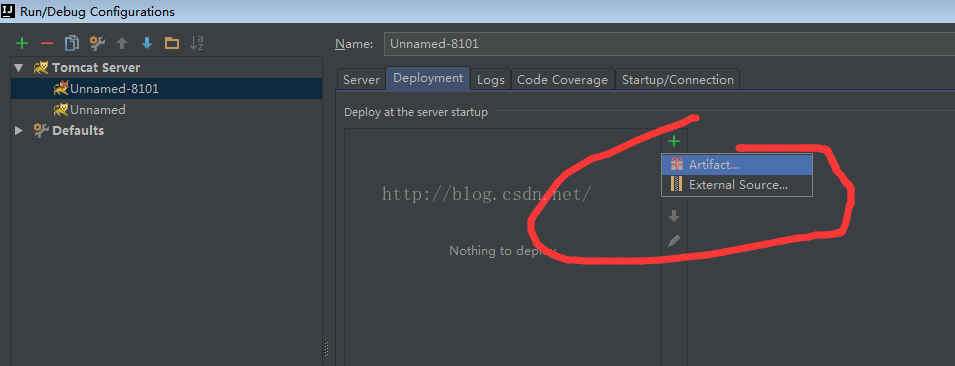The image size is (955, 366).
Task: Collapse the Tomcat Server tree node
Action: [18, 68]
